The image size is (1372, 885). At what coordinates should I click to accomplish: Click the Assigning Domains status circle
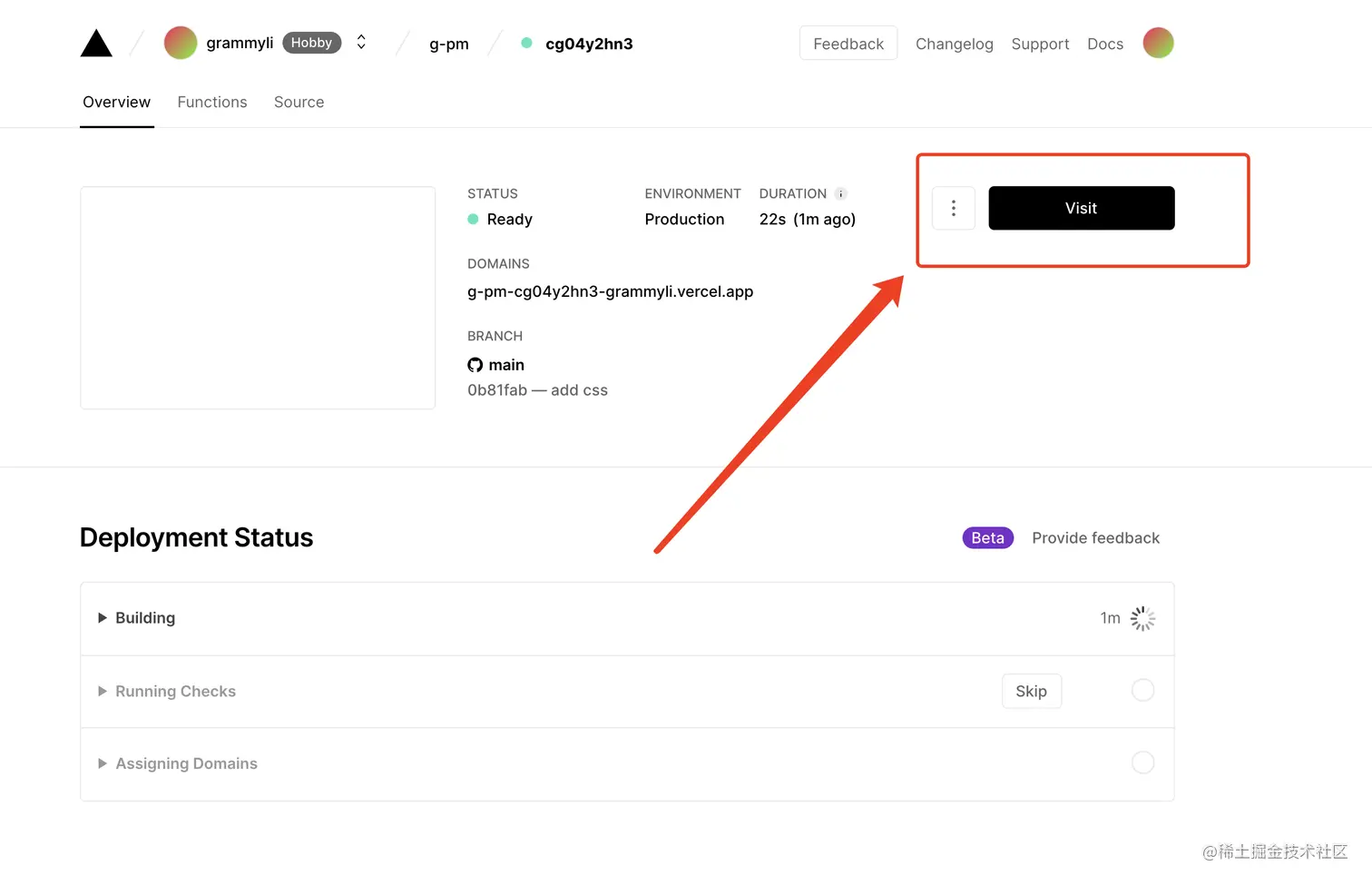click(x=1142, y=762)
